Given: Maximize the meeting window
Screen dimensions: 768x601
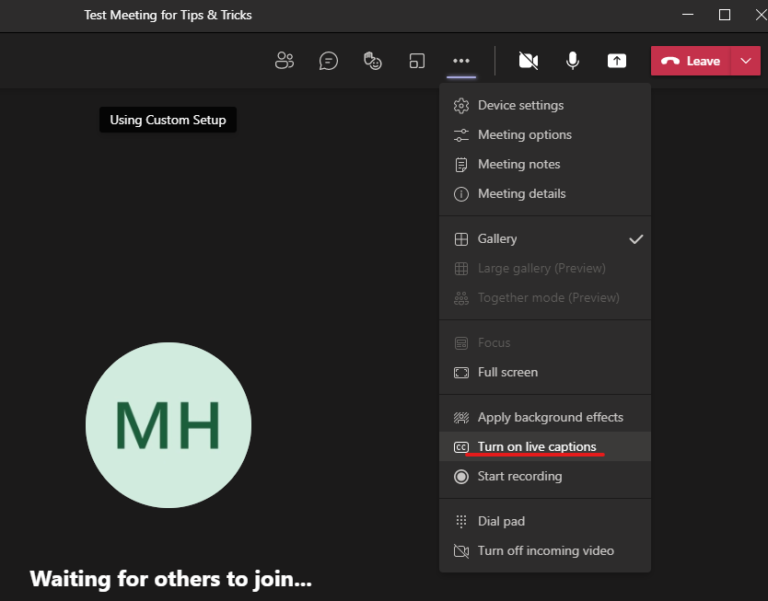Looking at the screenshot, I should pyautogui.click(x=724, y=15).
